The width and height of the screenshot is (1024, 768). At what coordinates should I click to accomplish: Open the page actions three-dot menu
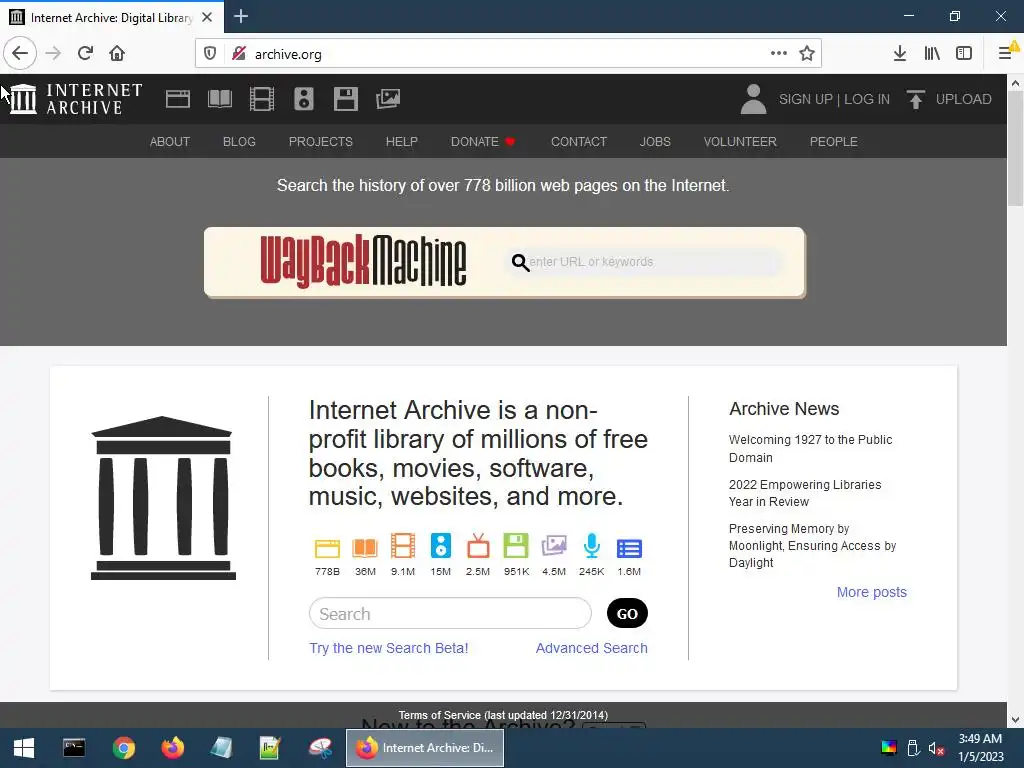click(778, 53)
